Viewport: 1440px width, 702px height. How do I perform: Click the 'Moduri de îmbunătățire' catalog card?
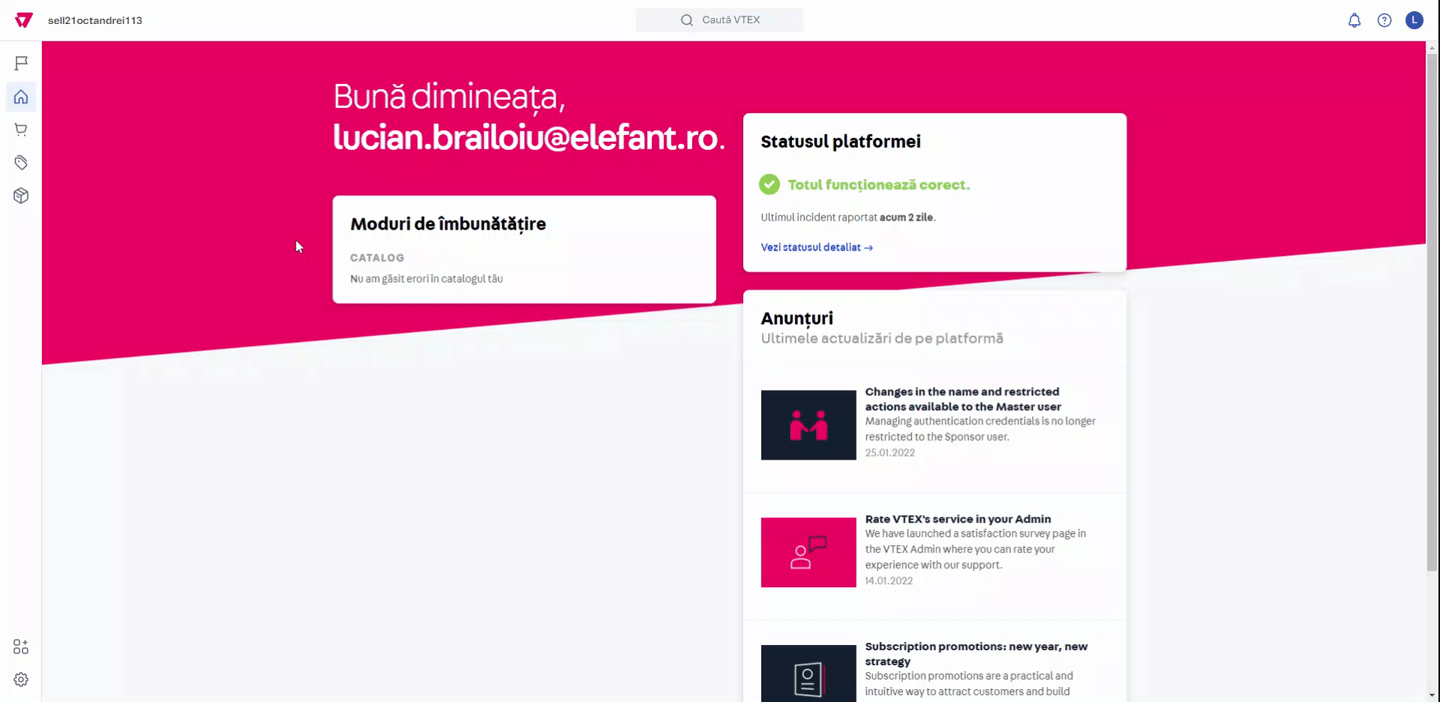tap(524, 249)
